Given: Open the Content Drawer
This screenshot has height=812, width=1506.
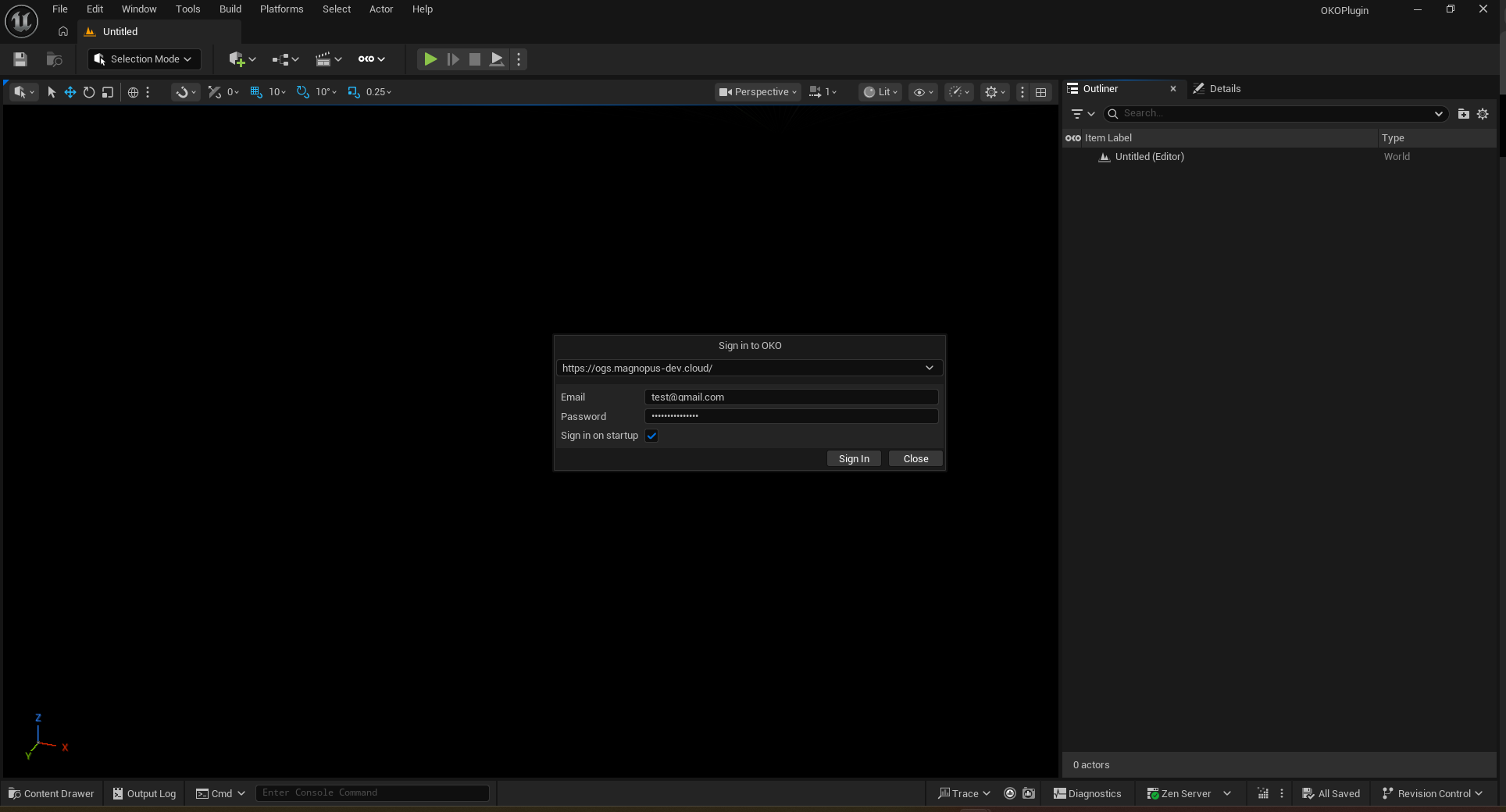Looking at the screenshot, I should click(52, 793).
